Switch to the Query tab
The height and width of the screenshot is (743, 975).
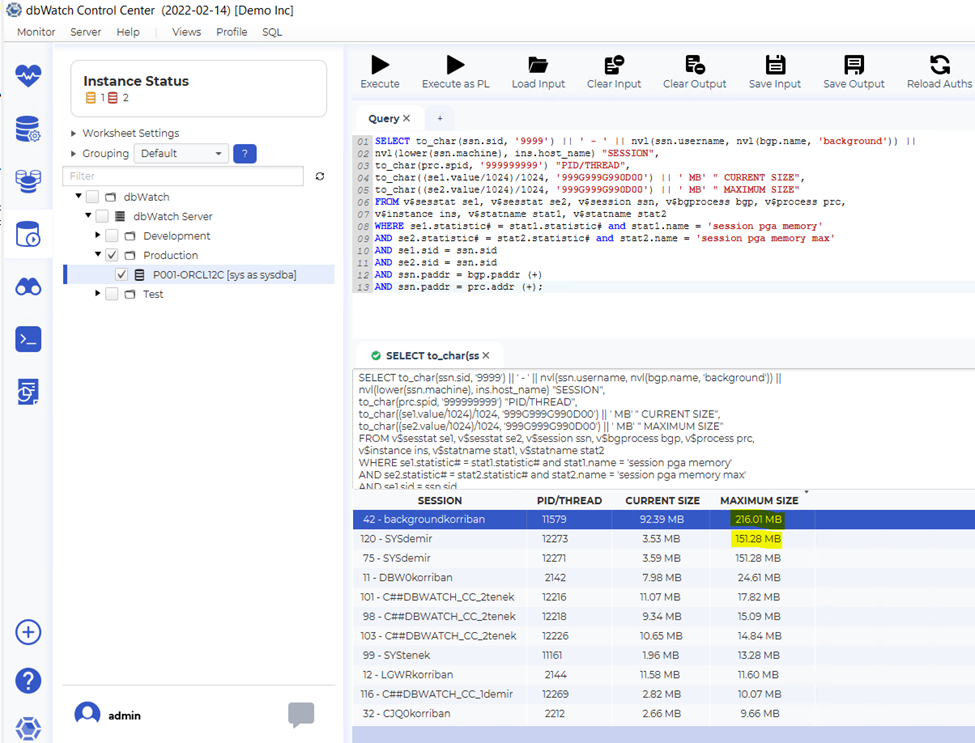(x=389, y=118)
